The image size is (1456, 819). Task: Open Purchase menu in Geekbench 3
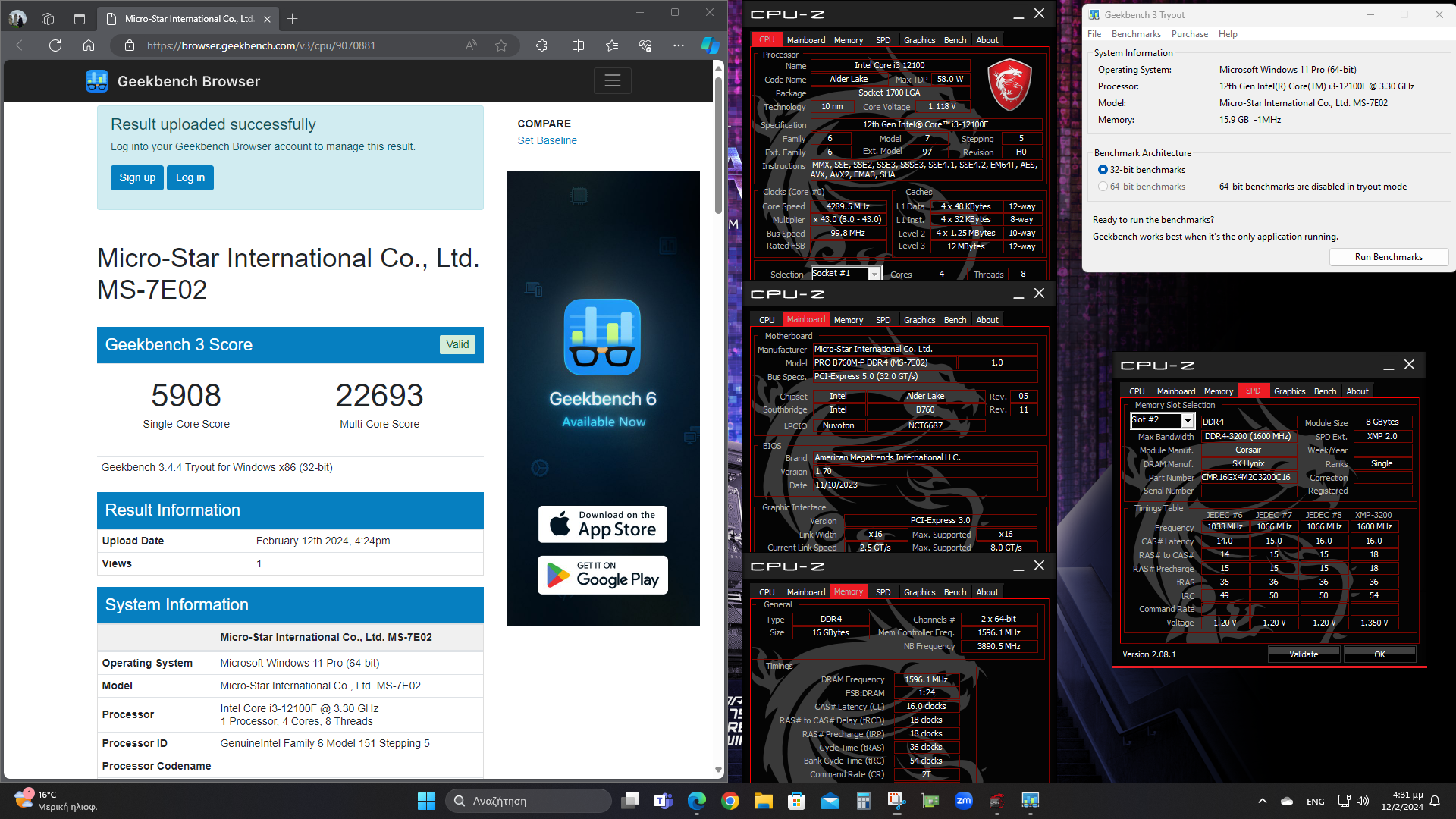pos(1189,34)
